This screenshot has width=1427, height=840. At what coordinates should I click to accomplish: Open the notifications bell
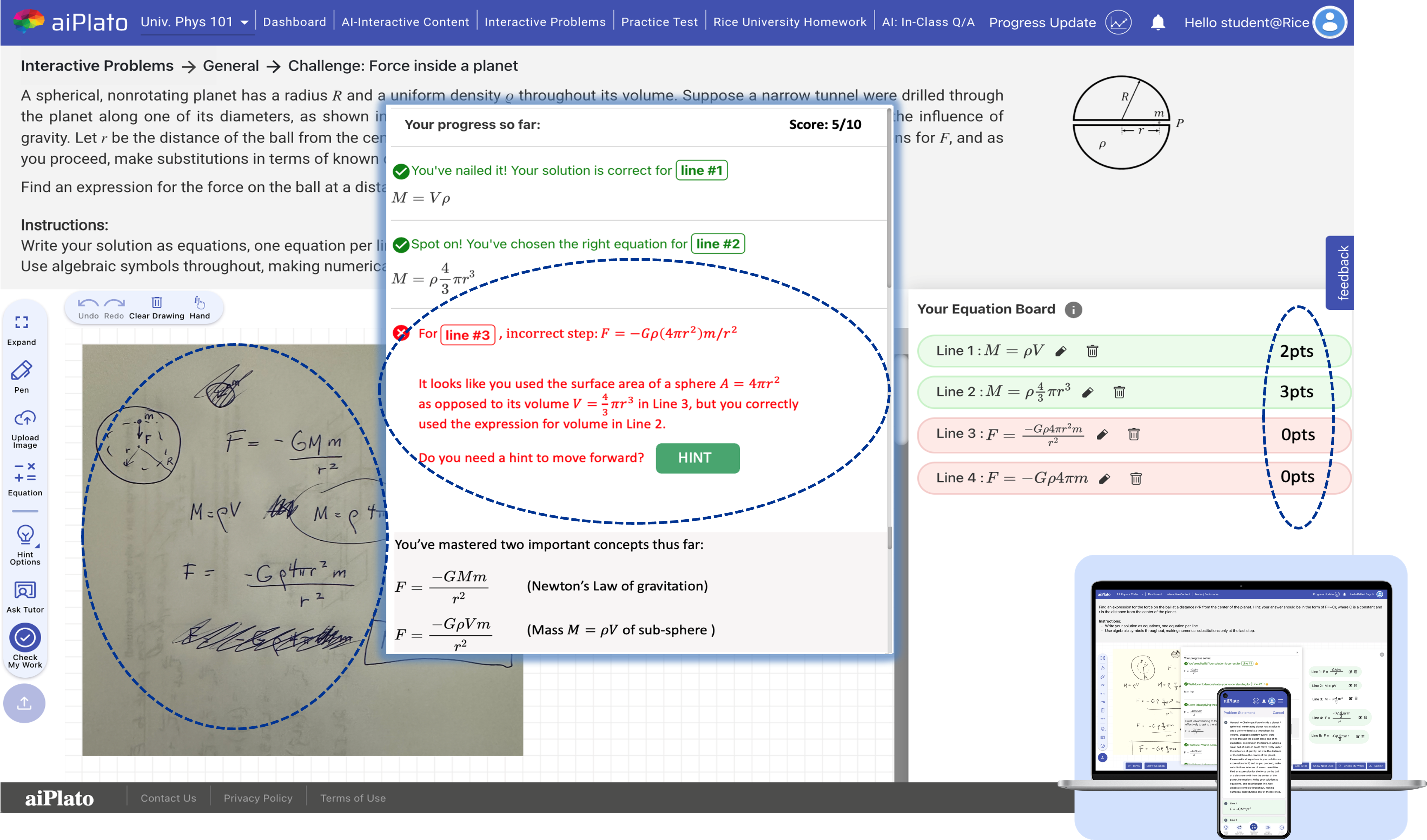coord(1158,23)
